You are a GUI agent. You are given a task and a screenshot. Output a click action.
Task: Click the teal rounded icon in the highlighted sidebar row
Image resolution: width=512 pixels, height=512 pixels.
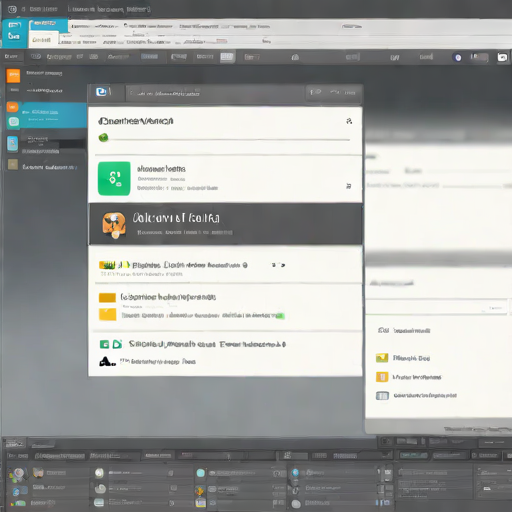[x=14, y=122]
